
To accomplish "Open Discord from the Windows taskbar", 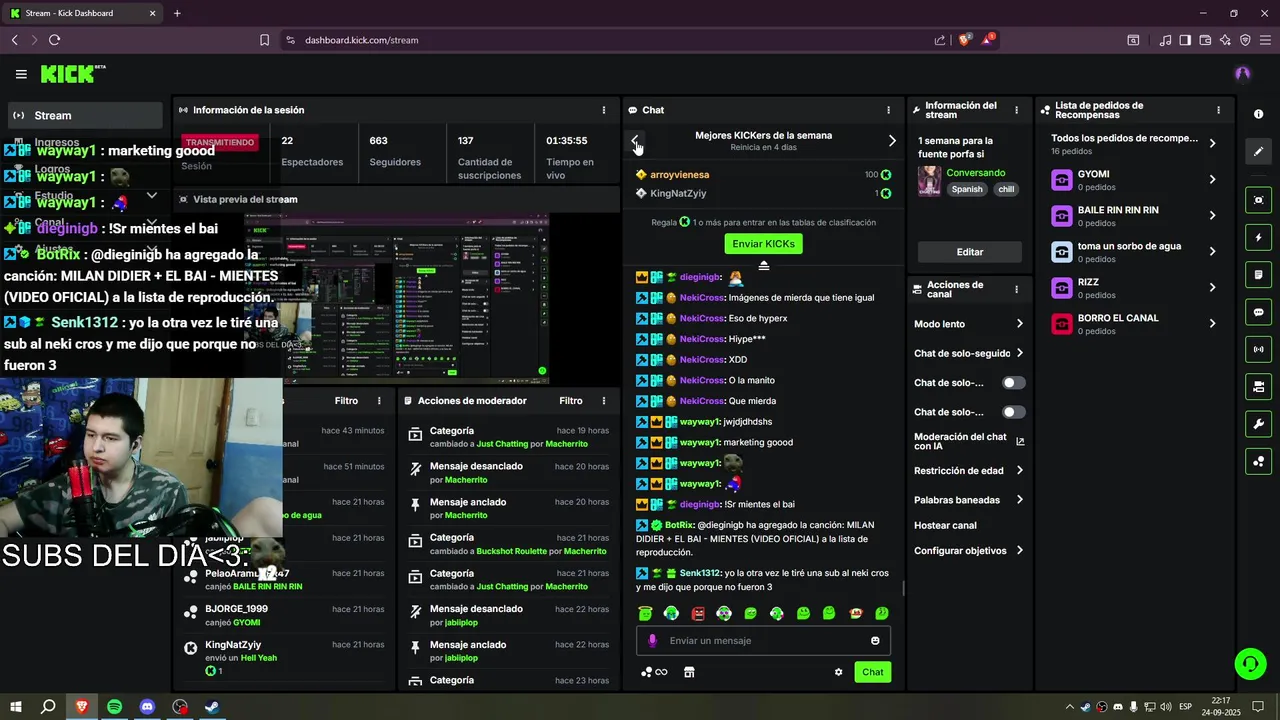I will pyautogui.click(x=147, y=707).
